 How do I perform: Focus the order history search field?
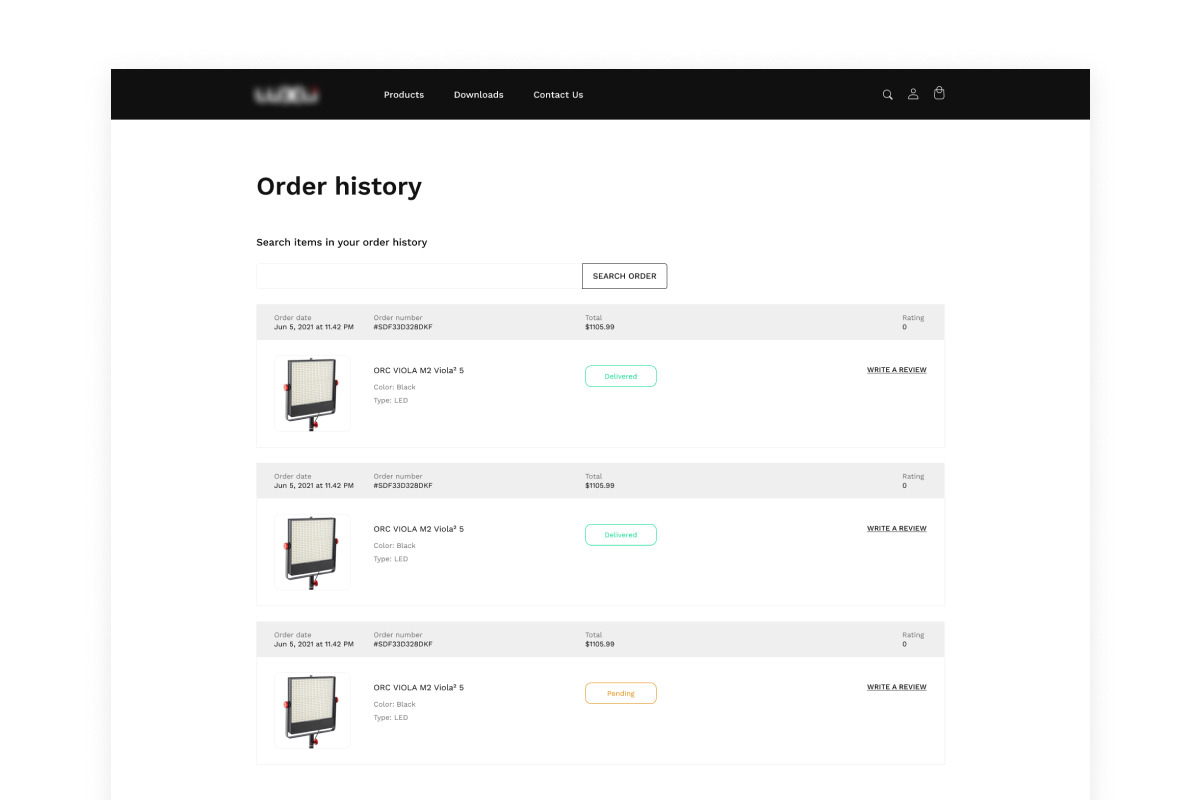(x=419, y=276)
